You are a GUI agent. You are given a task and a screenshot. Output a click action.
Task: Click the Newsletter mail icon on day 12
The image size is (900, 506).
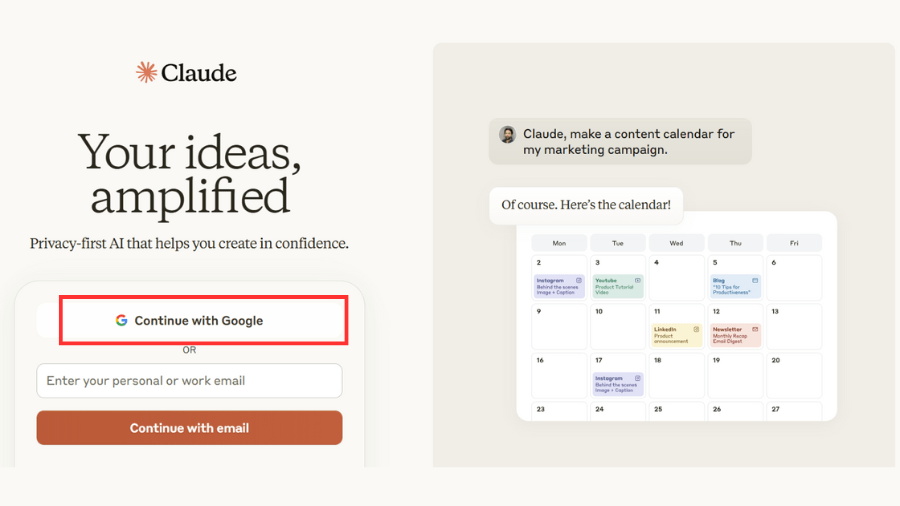tap(755, 329)
